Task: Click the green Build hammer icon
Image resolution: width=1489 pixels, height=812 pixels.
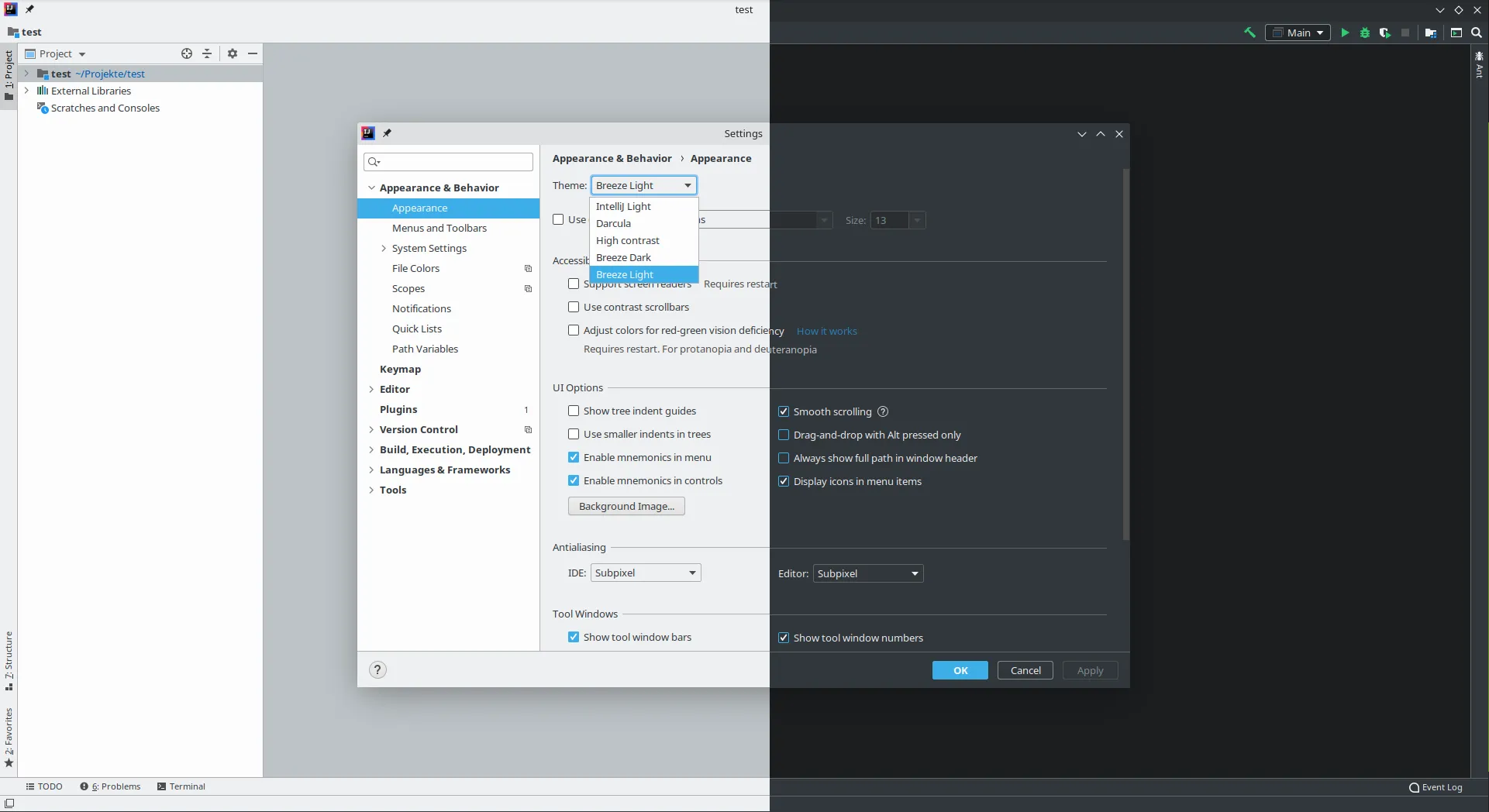Action: [x=1249, y=33]
